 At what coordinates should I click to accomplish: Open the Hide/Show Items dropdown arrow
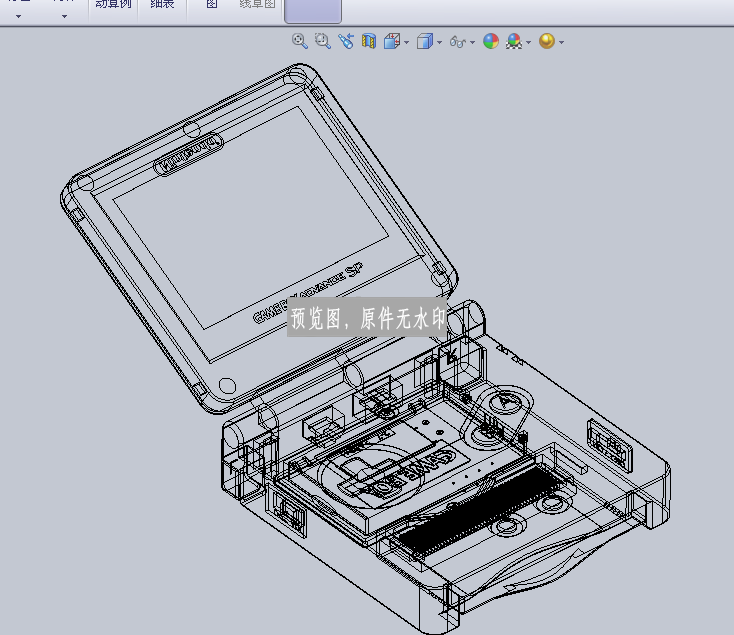472,43
